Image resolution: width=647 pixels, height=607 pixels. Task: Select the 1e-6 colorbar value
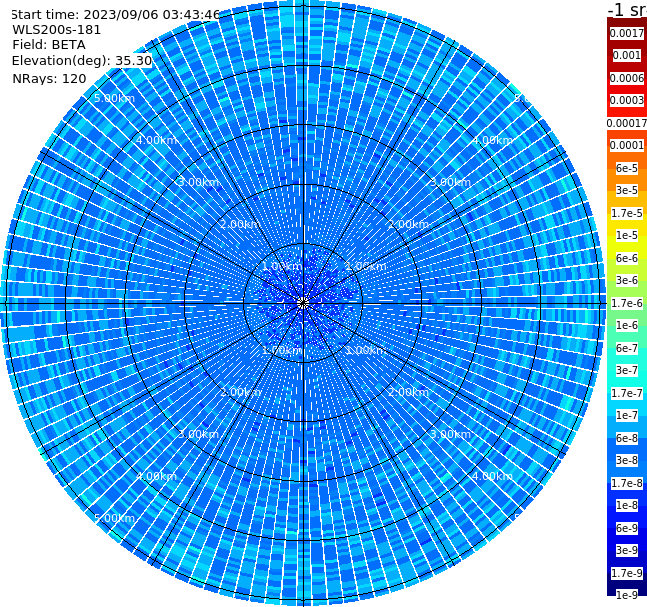tap(626, 325)
